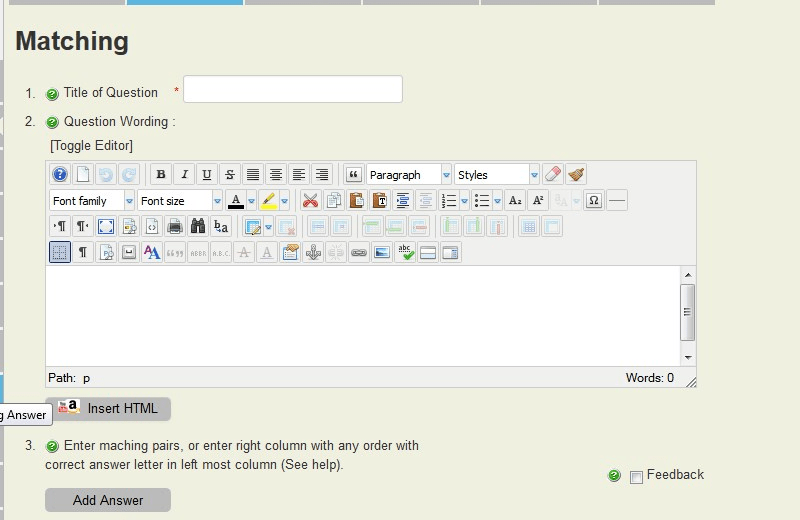
Task: Run the spell checker
Action: [x=405, y=252]
